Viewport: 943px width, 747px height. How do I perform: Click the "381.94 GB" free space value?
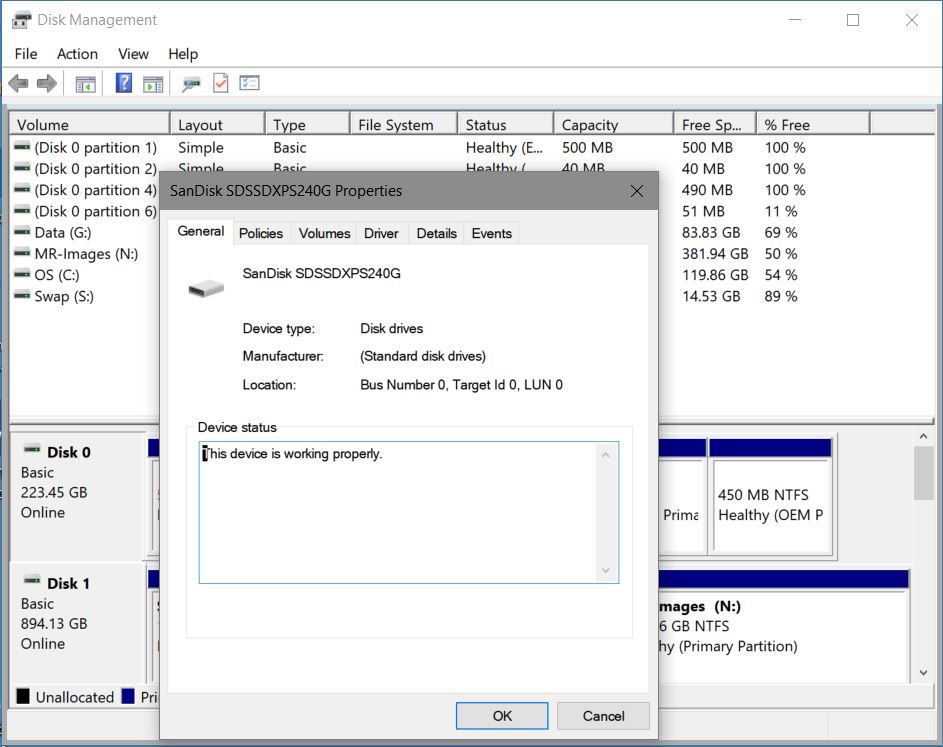tap(715, 254)
